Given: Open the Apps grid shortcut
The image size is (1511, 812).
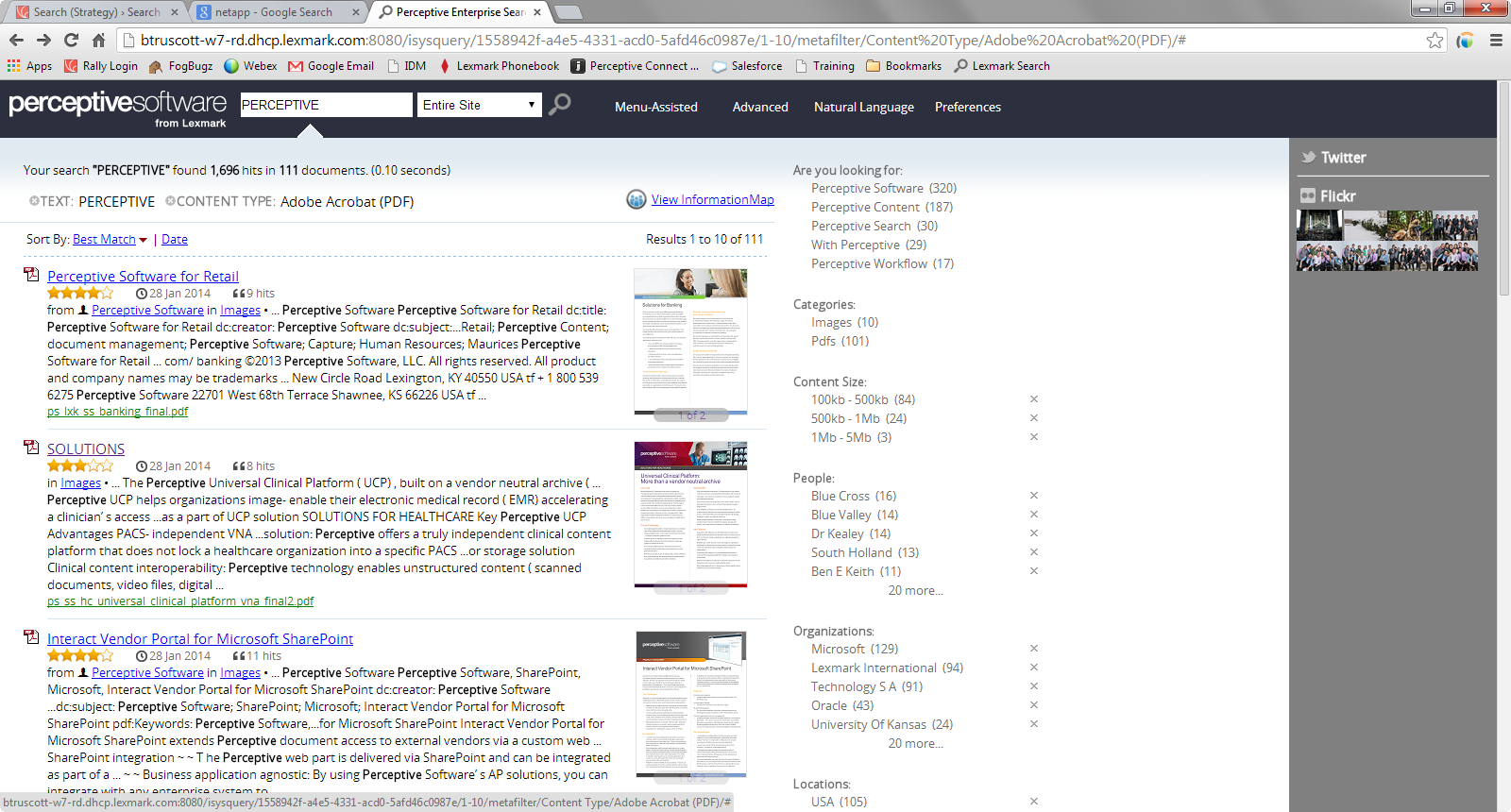Looking at the screenshot, I should click(29, 66).
